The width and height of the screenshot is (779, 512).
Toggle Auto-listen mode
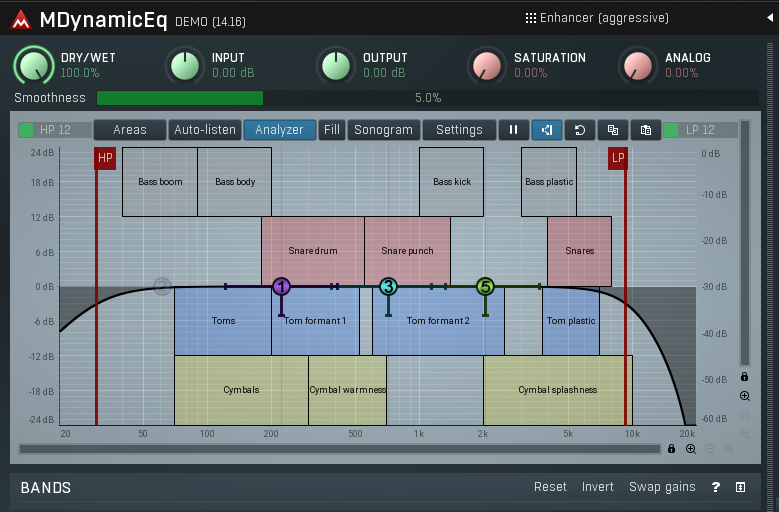pos(205,130)
